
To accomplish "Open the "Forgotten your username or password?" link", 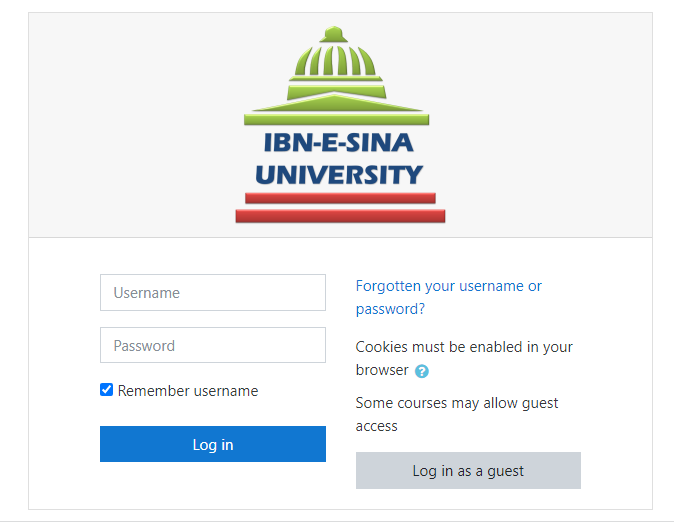I will (x=448, y=286).
